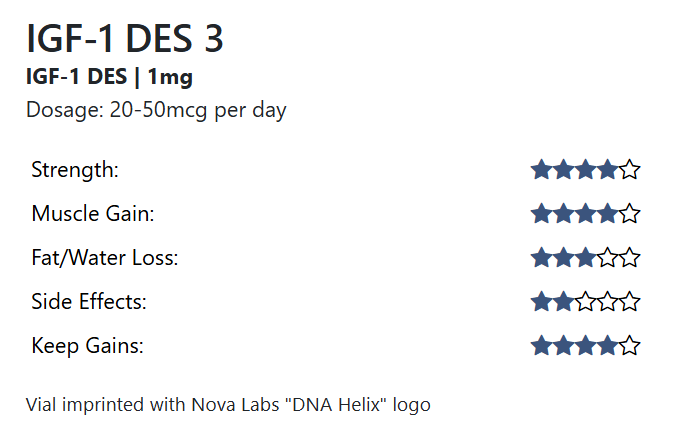The height and width of the screenshot is (442, 693).
Task: Click the Dosage 20-50mcg per day text
Action: pyautogui.click(x=156, y=110)
